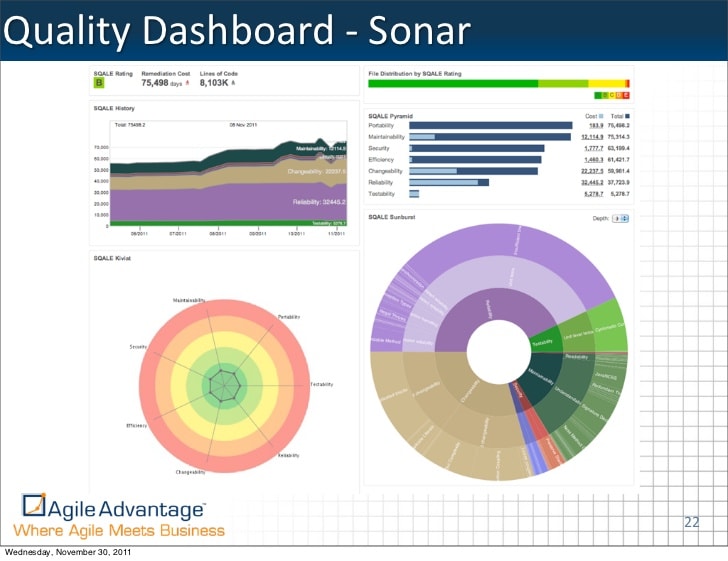This screenshot has height=561, width=728.
Task: Click the trend arrow beside Remediation Cost
Action: (x=190, y=84)
